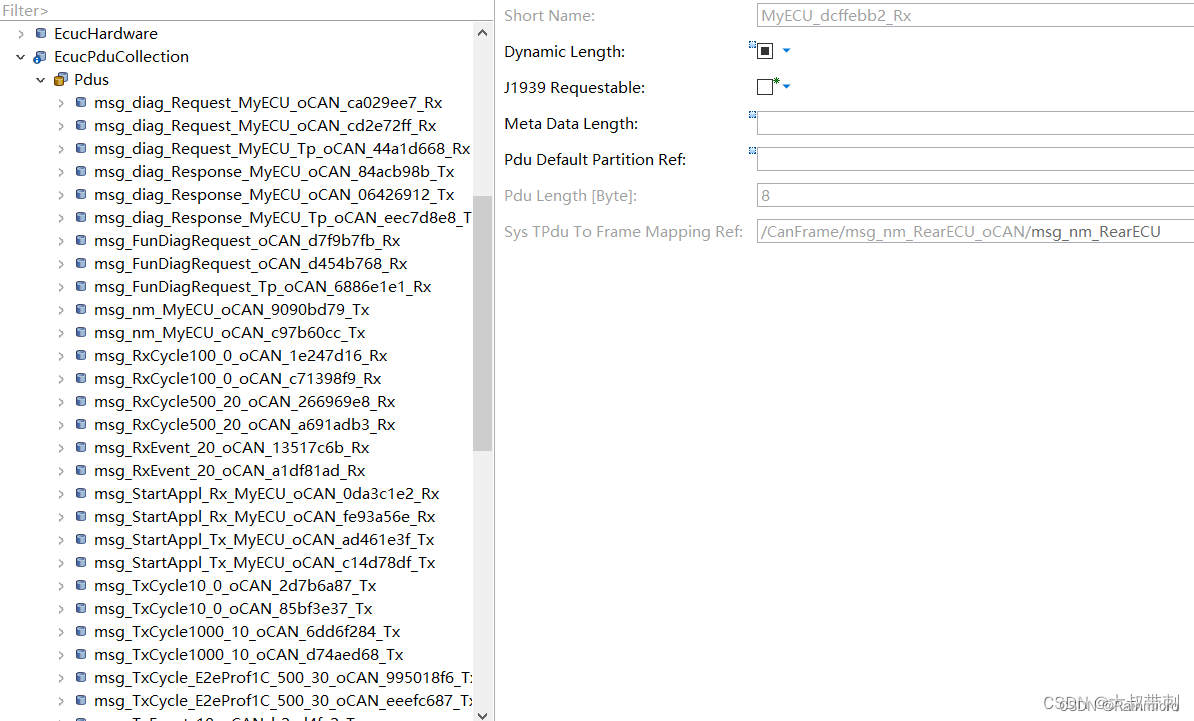
Task: Click icon of msg_TxCycle1000_10_oCAN_6dd6f284_Tx
Action: pos(81,631)
